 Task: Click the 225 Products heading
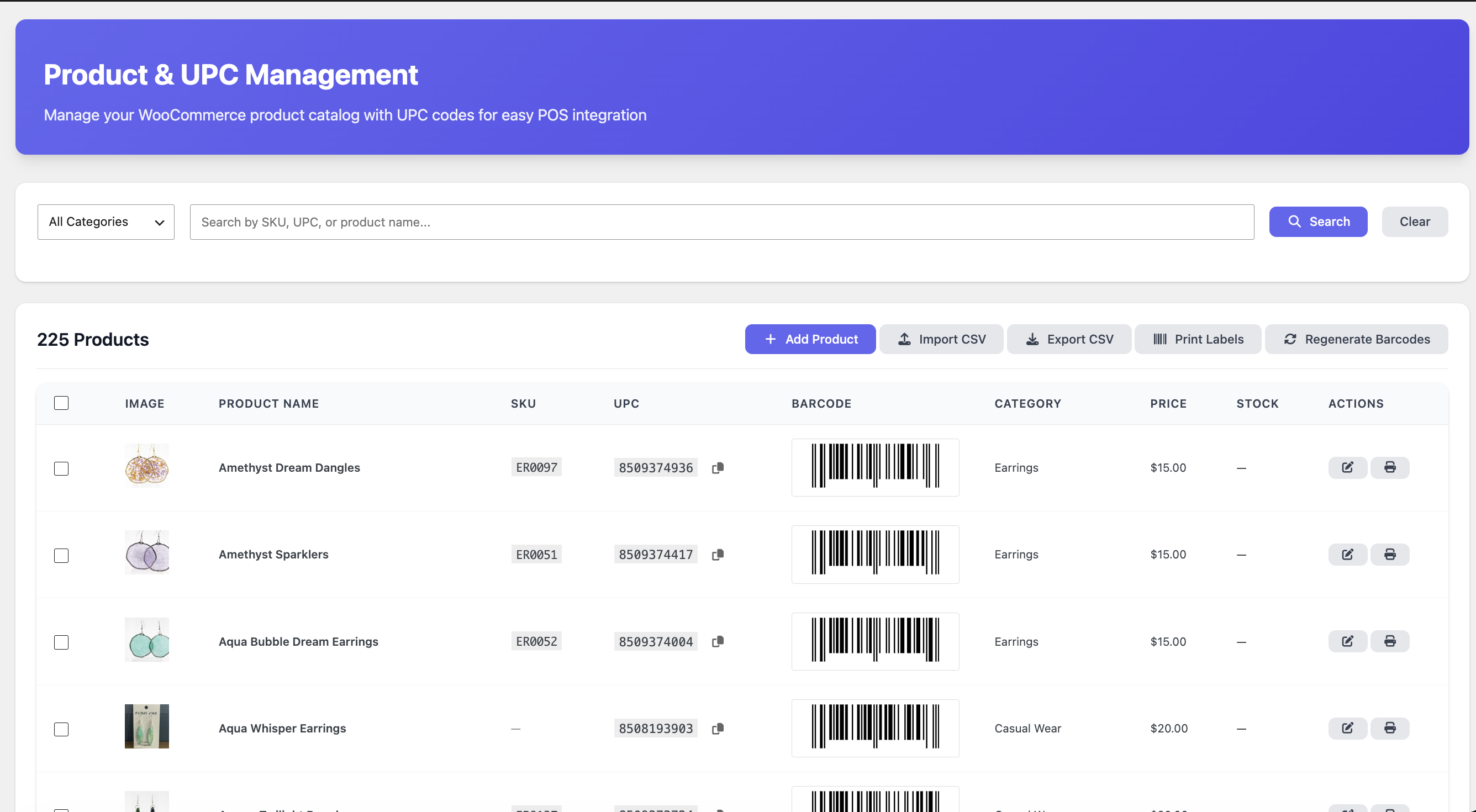pos(93,339)
